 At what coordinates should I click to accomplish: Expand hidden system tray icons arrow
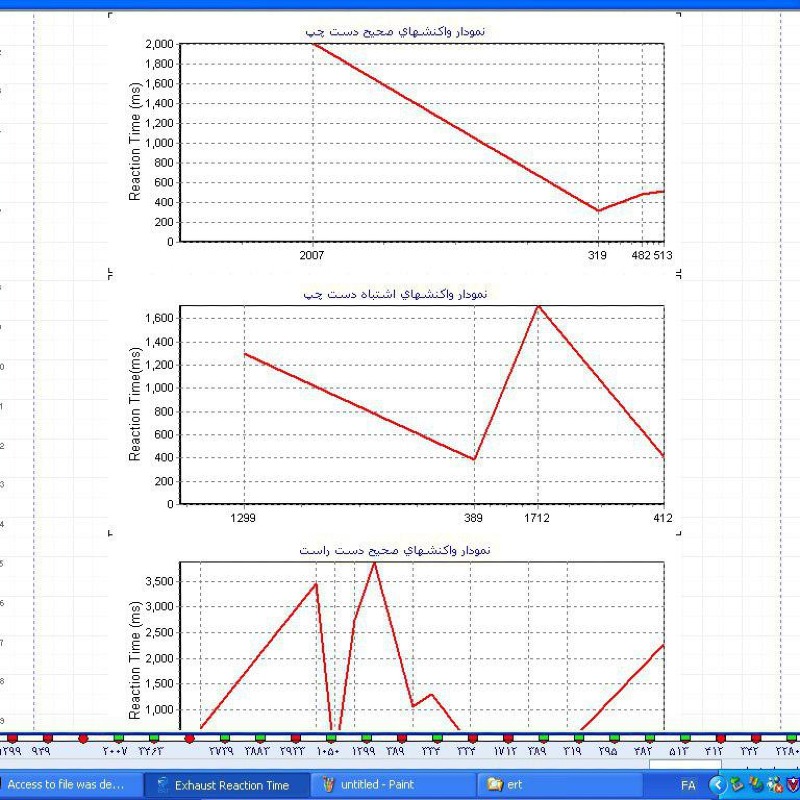point(717,785)
